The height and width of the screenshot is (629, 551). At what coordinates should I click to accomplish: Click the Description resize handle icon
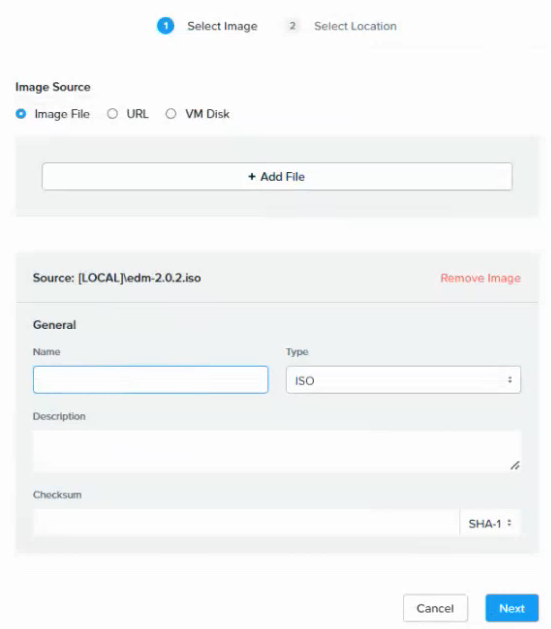click(x=515, y=465)
